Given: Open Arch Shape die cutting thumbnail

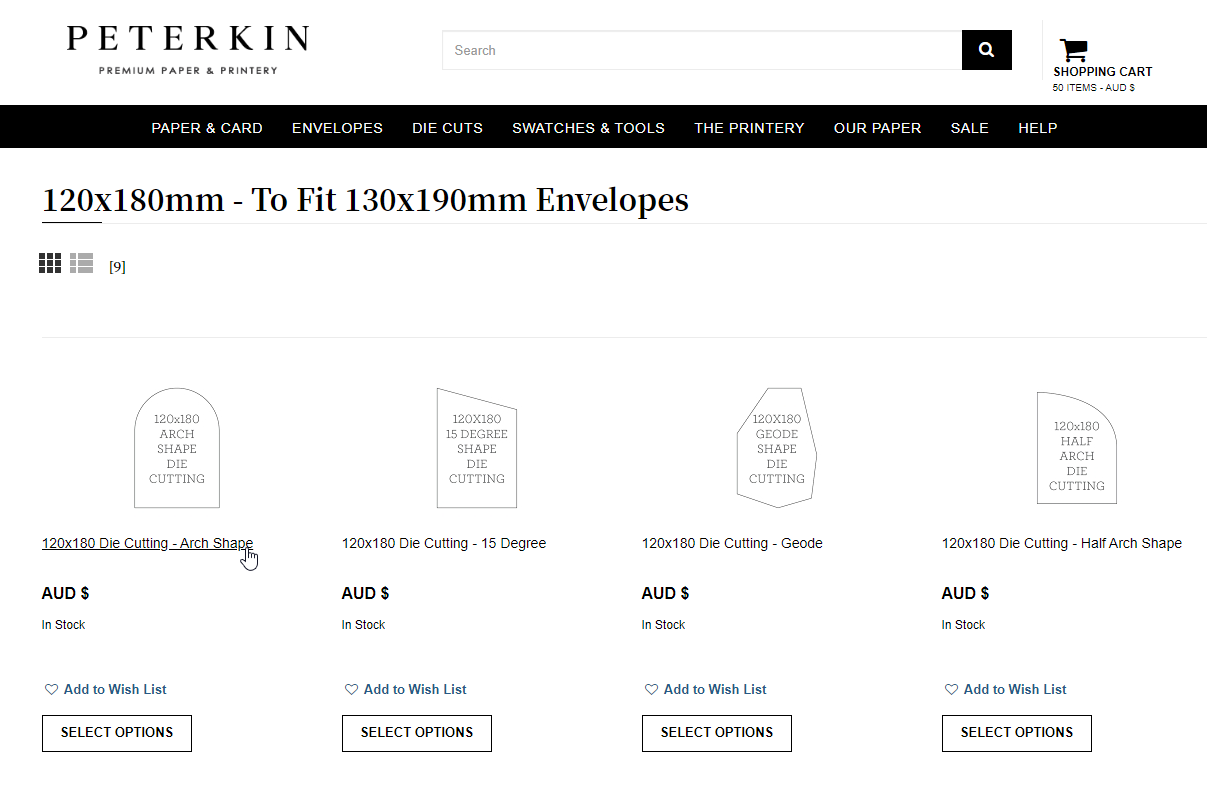Looking at the screenshot, I should tap(177, 448).
